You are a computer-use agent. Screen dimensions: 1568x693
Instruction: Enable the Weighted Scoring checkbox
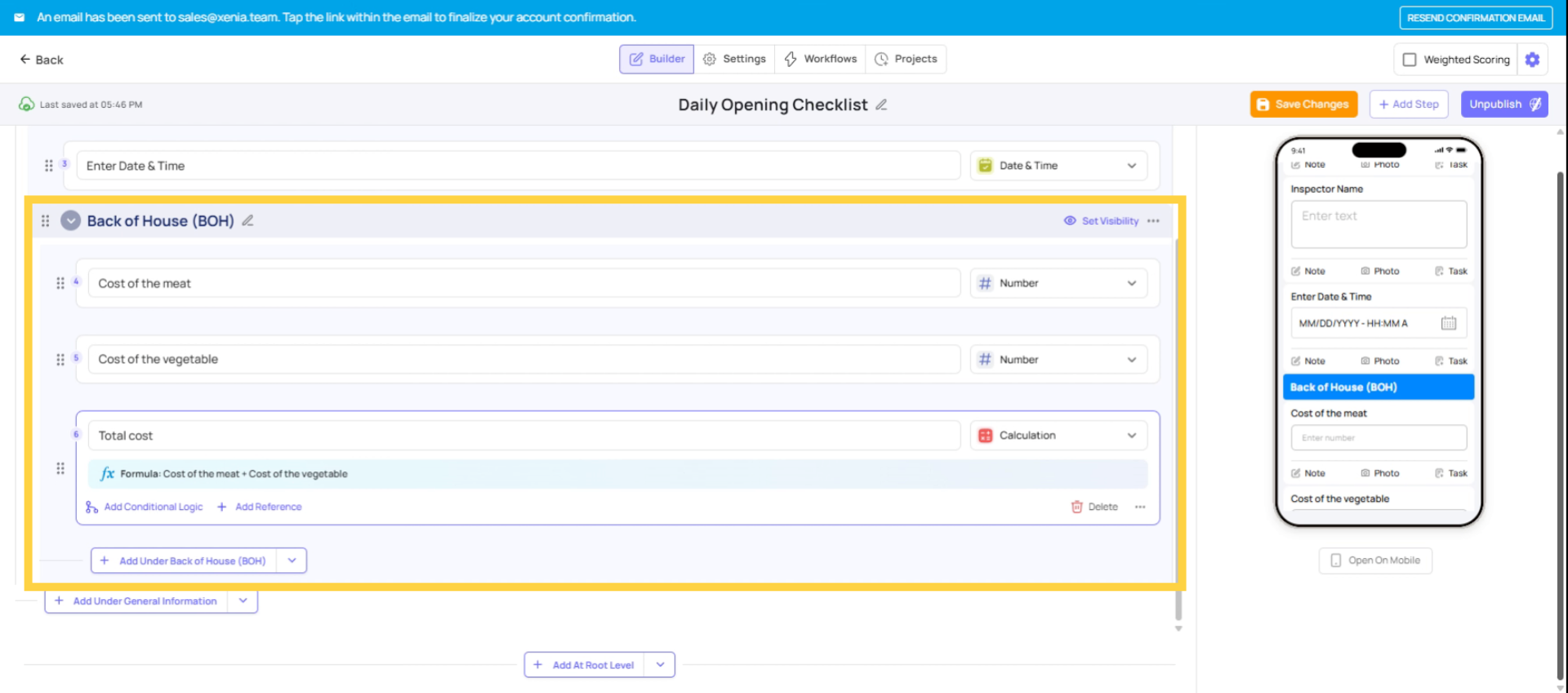[x=1410, y=60]
